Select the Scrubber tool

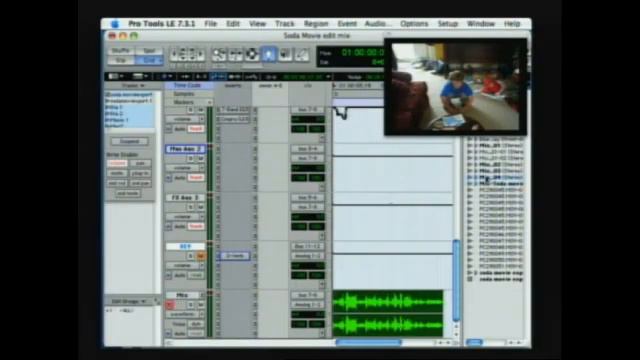click(285, 54)
